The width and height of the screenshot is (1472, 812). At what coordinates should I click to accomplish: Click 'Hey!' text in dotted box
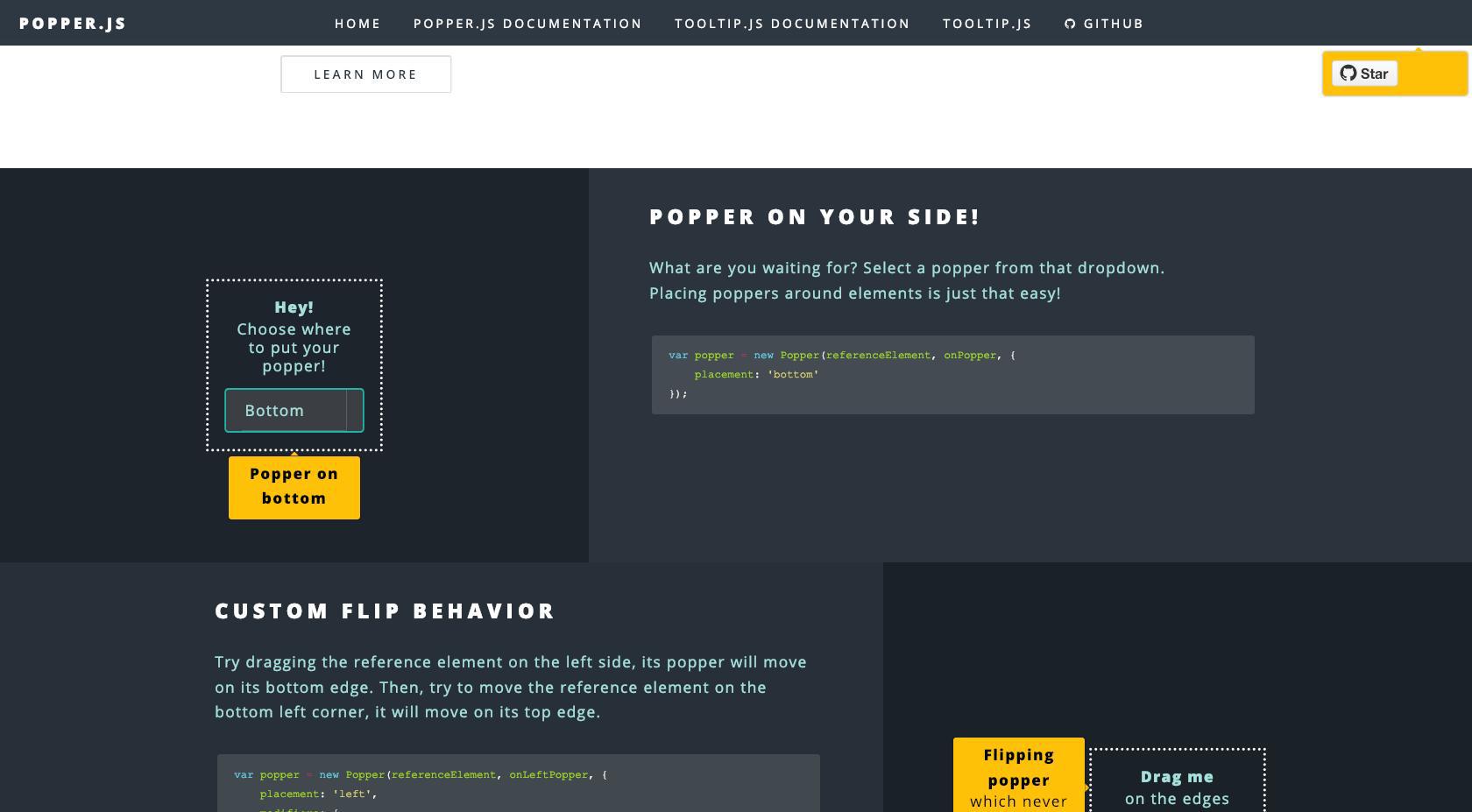tap(294, 307)
